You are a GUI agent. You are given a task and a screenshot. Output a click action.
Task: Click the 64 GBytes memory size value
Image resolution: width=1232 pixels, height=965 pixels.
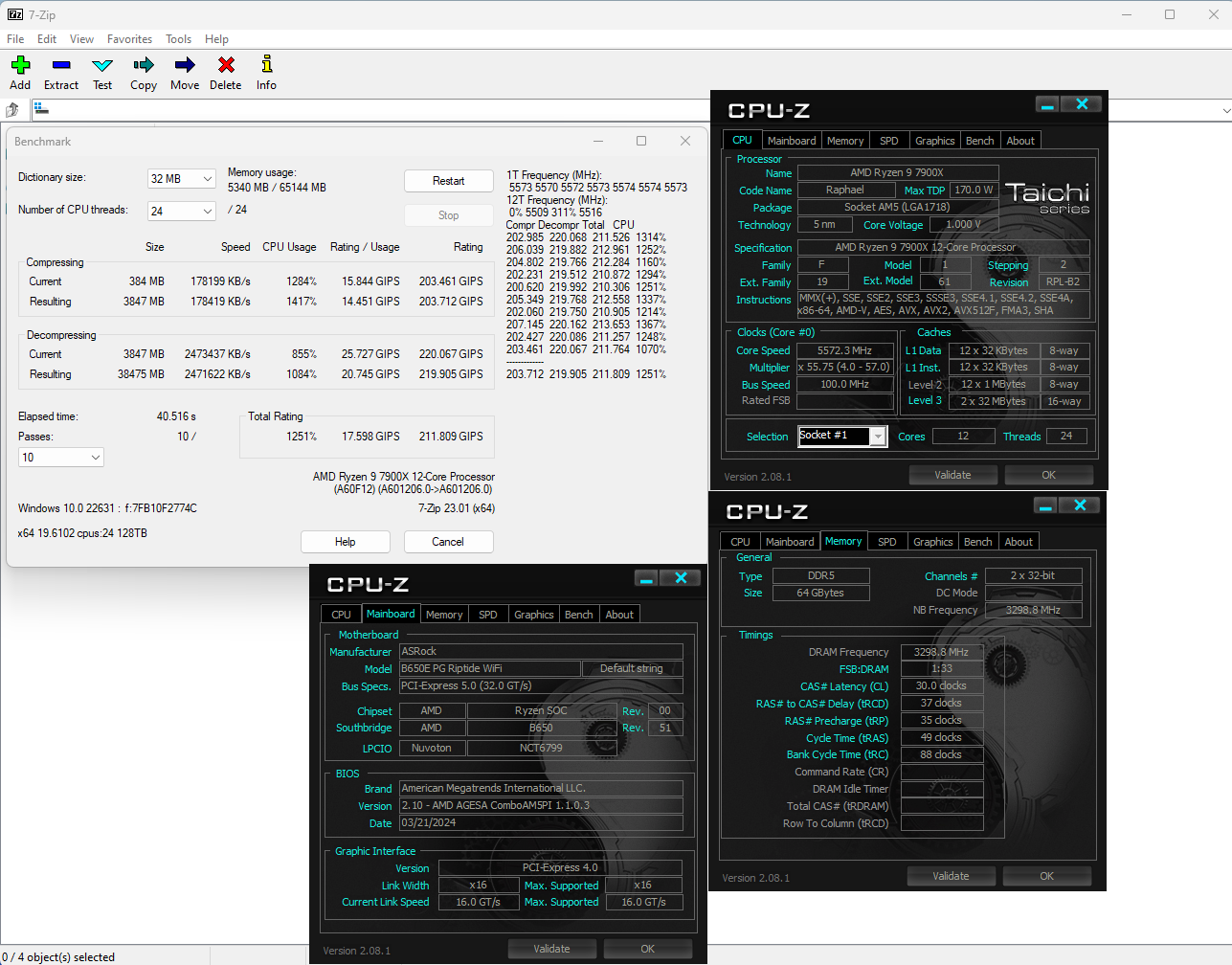821,593
